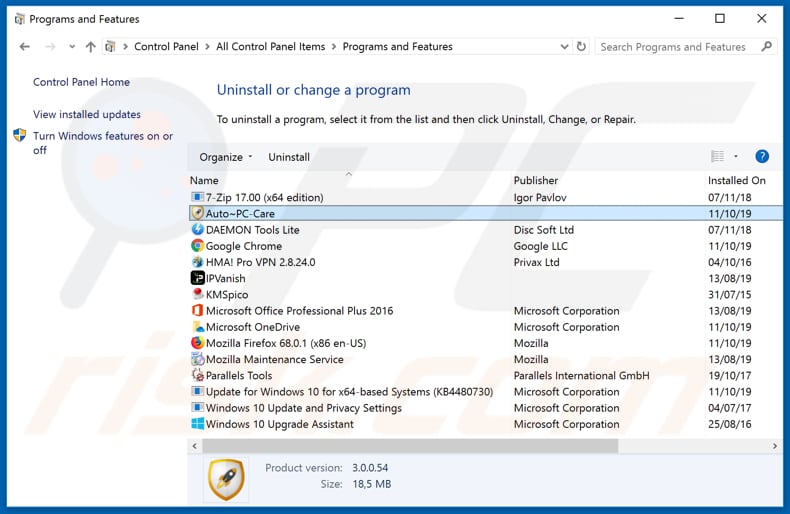This screenshot has height=514, width=790.
Task: Click the Microsoft Office Professional Plus icon
Action: [198, 311]
